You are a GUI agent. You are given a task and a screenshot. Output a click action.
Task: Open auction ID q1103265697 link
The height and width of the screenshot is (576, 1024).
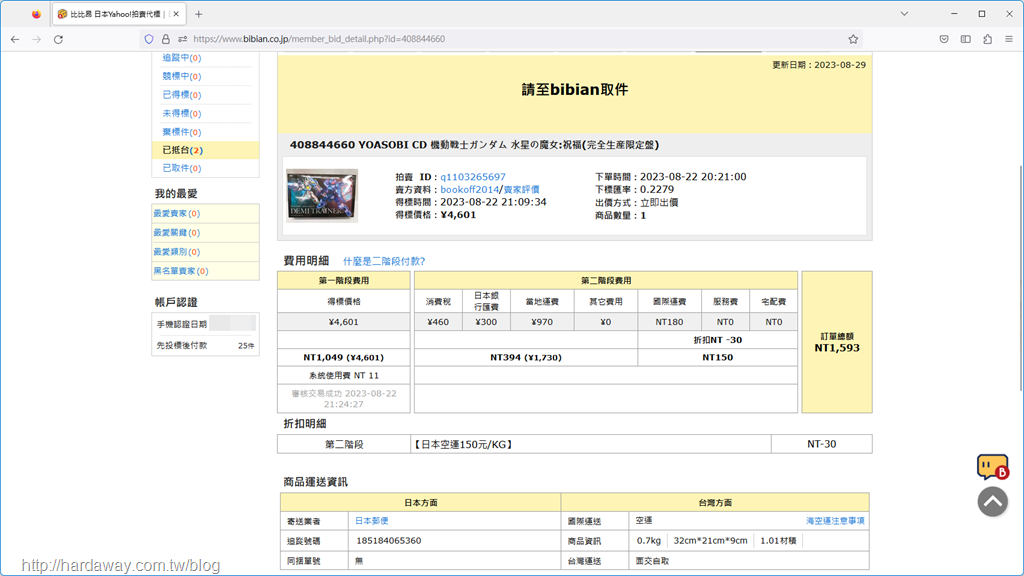click(x=473, y=177)
